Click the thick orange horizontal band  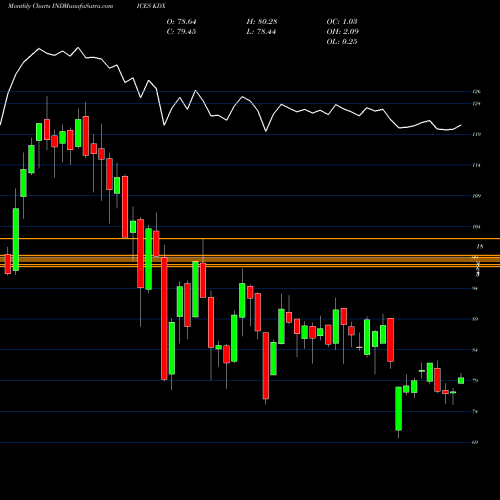point(250,259)
